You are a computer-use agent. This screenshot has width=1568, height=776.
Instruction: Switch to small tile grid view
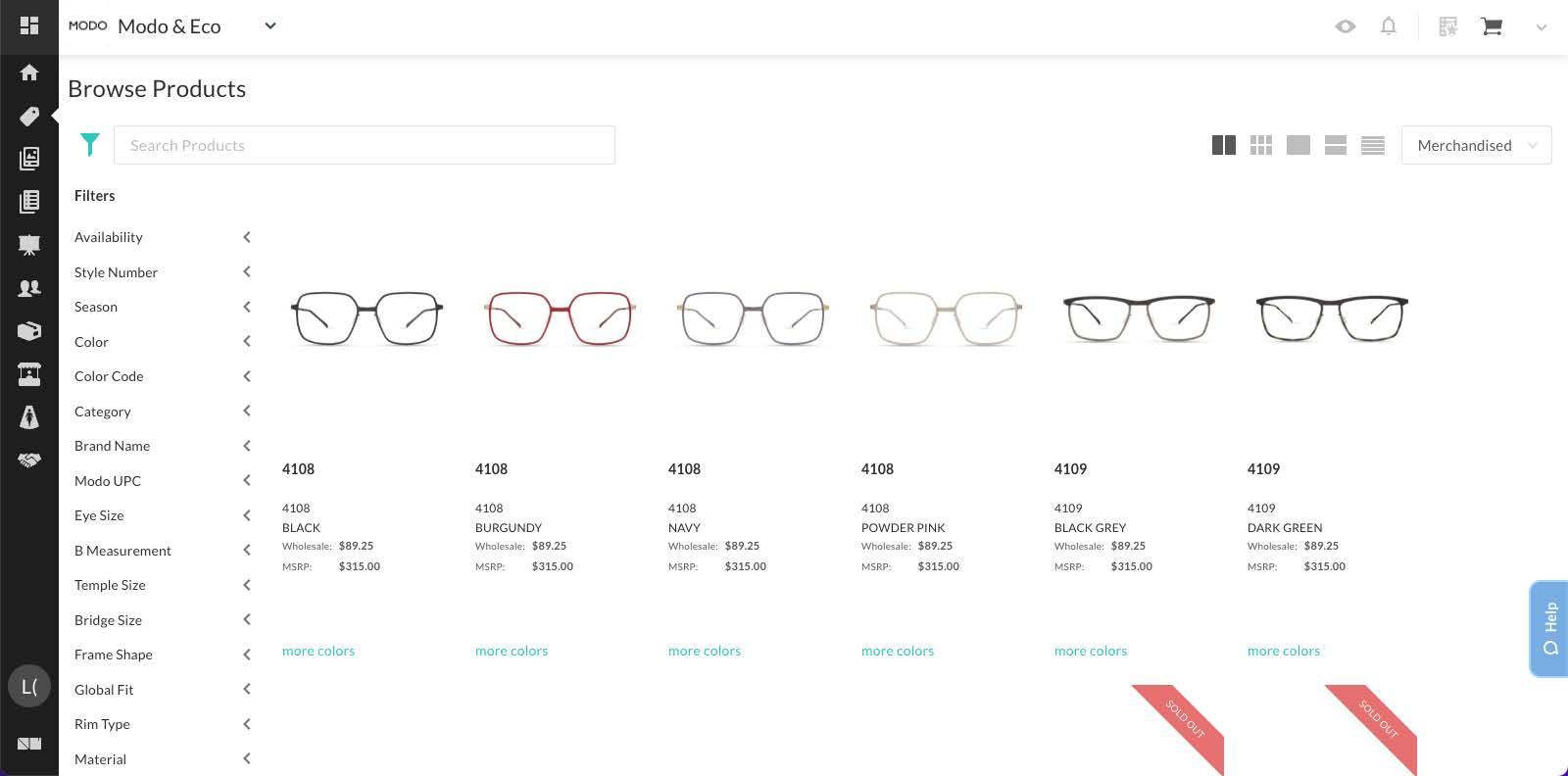point(1261,145)
